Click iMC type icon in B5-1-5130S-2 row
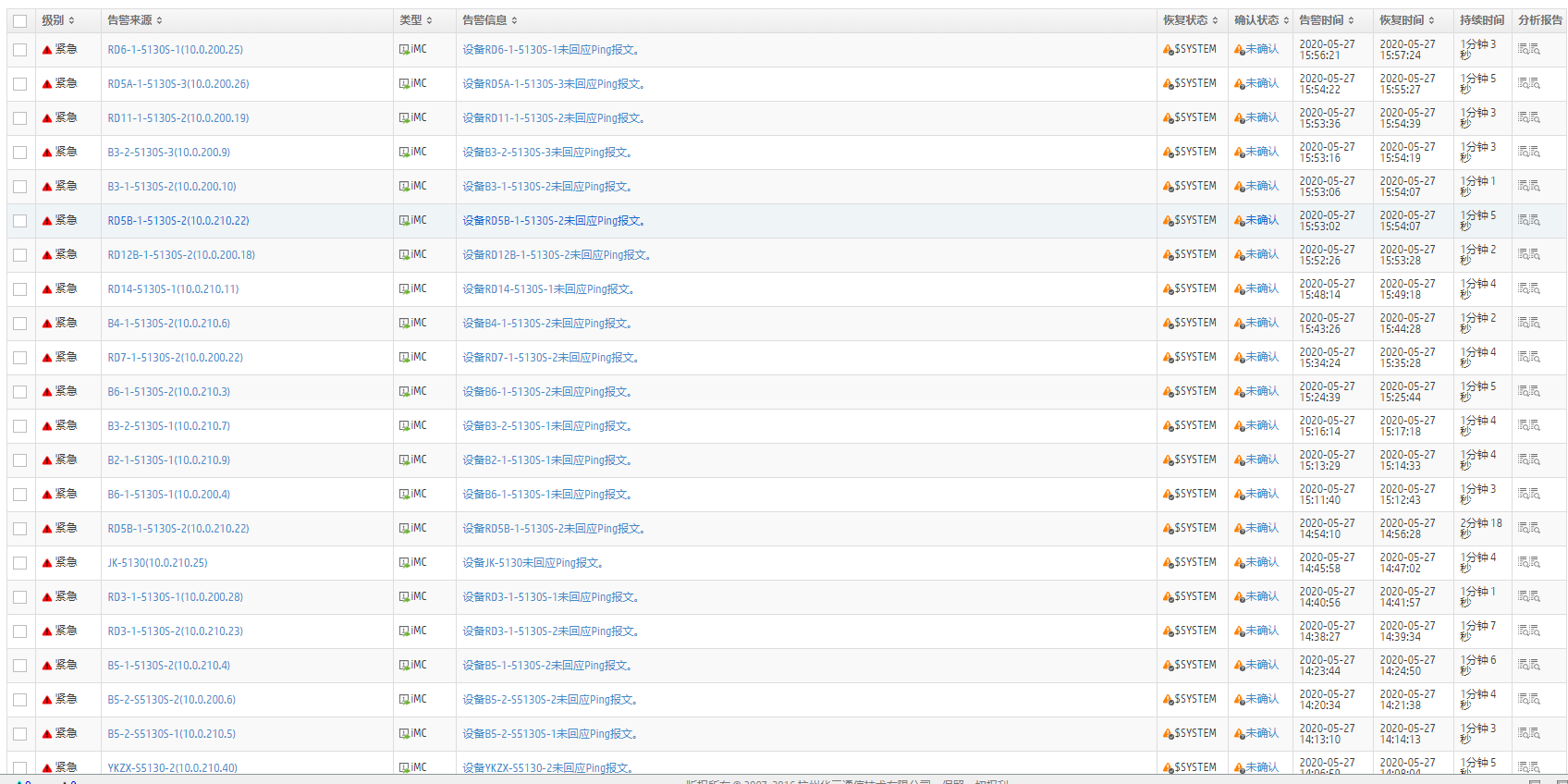Image resolution: width=1568 pixels, height=784 pixels. point(404,666)
